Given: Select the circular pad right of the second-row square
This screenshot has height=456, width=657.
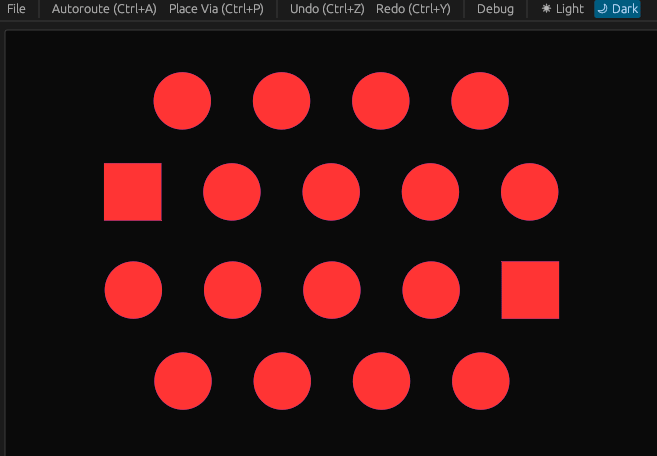Looking at the screenshot, I should (232, 192).
